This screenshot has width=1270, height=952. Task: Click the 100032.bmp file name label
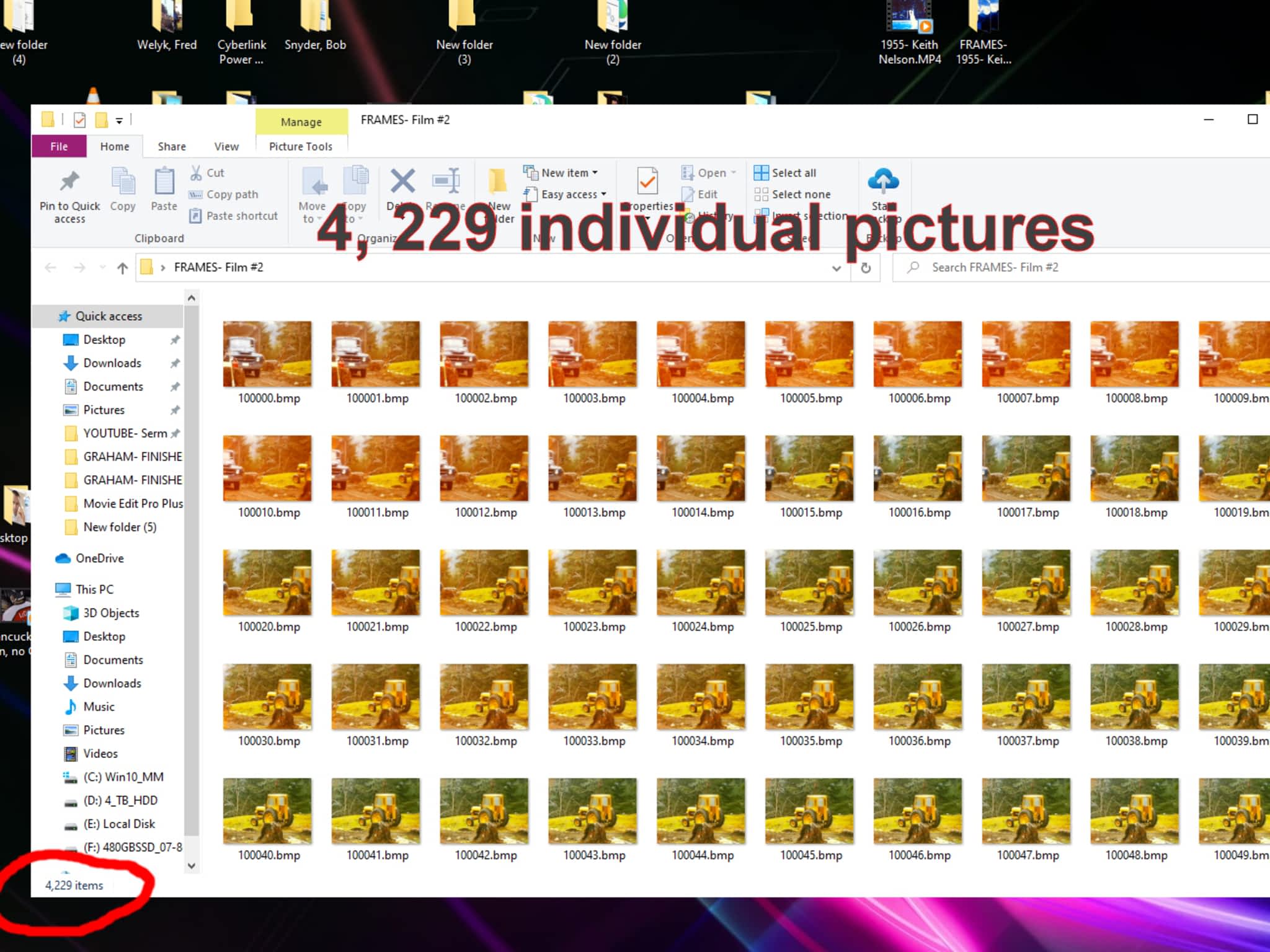click(486, 741)
